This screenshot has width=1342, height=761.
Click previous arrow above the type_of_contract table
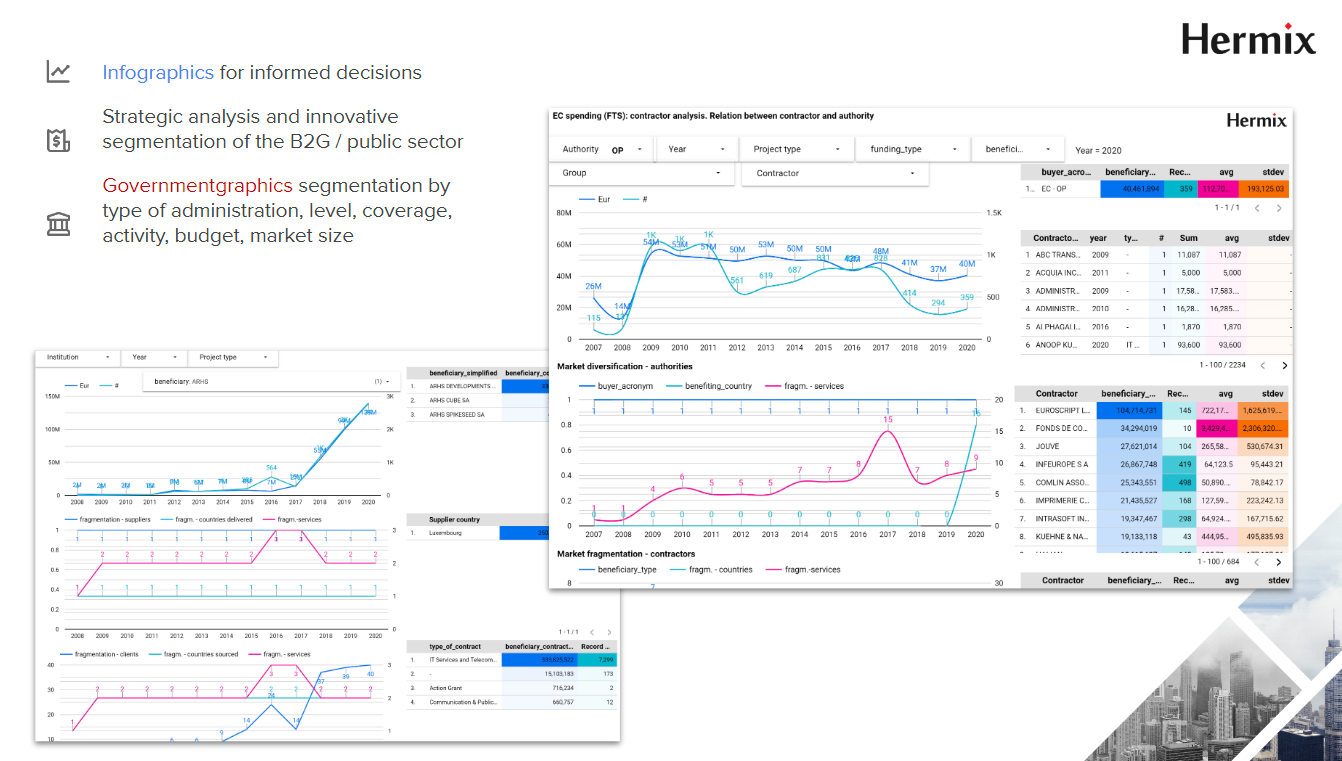[x=591, y=632]
